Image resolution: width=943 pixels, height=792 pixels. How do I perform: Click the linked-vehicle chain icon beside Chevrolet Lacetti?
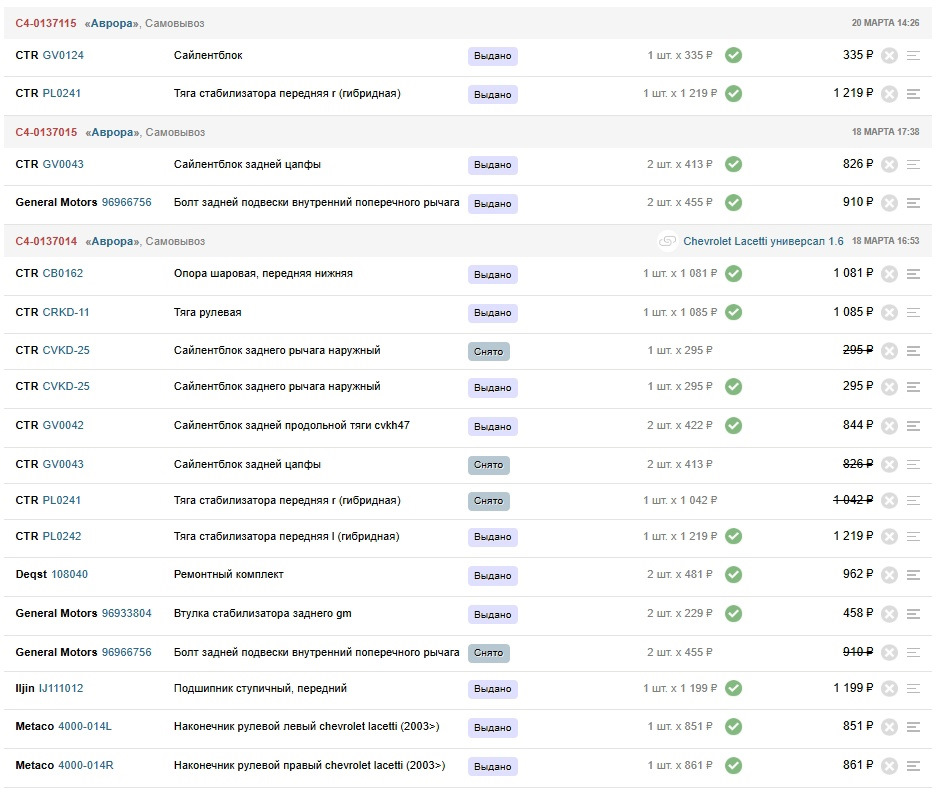tap(668, 241)
